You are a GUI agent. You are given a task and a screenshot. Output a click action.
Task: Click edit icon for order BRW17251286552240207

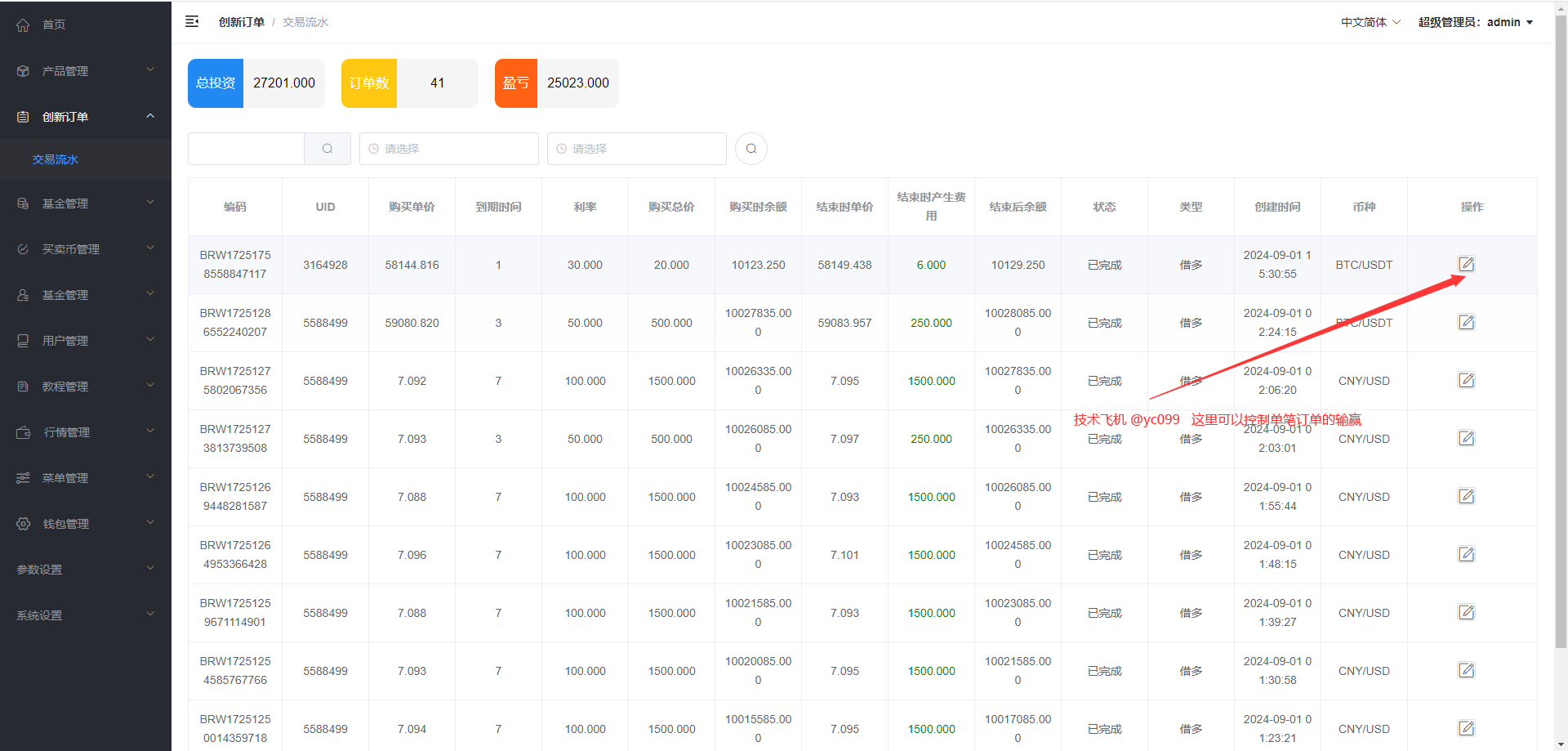click(x=1466, y=322)
